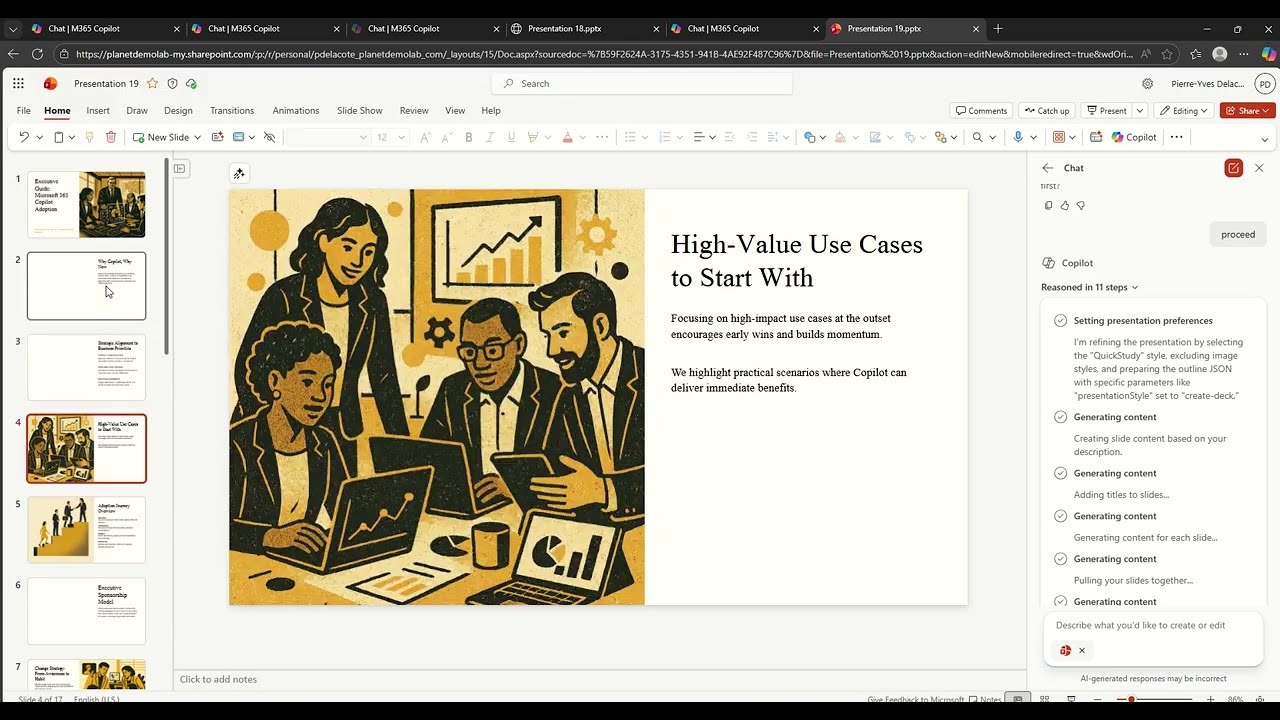Screen dimensions: 1280x720
Task: Select slide 5 thumbnail 'Adoption Journey Overview'
Action: [86, 530]
